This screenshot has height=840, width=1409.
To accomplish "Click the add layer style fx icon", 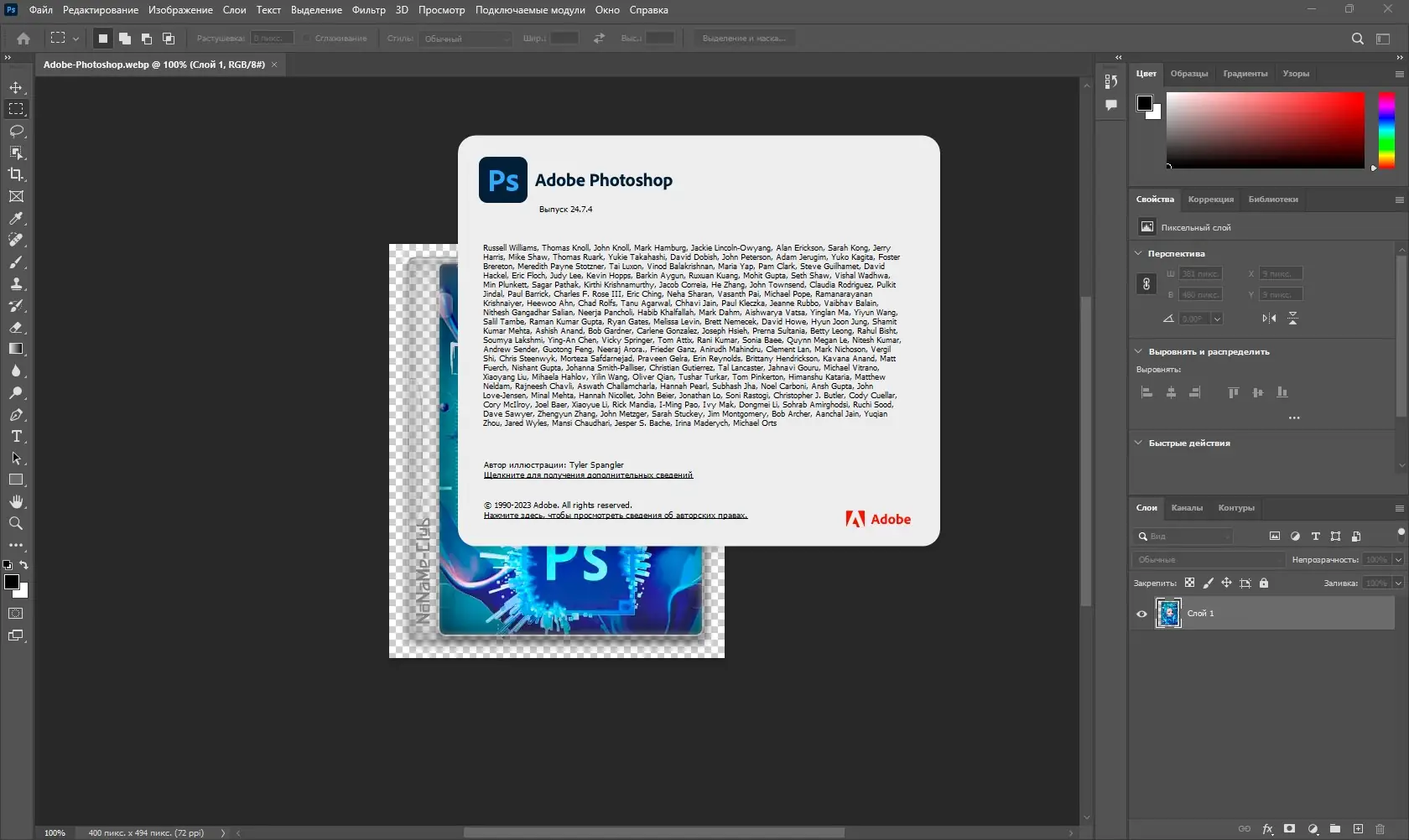I will (1268, 829).
